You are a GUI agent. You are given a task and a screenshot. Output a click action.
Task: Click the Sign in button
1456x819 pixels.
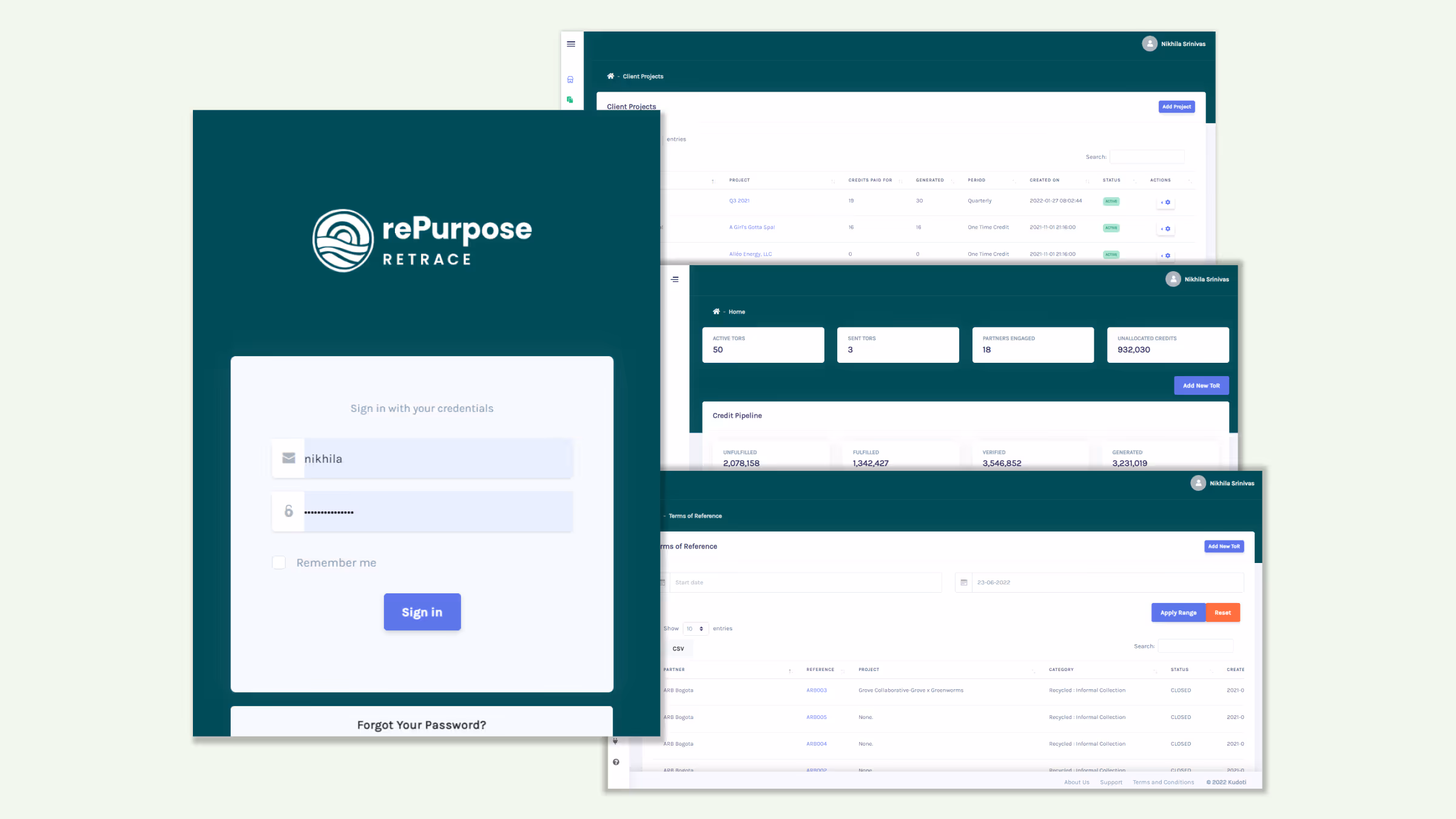[x=422, y=612]
